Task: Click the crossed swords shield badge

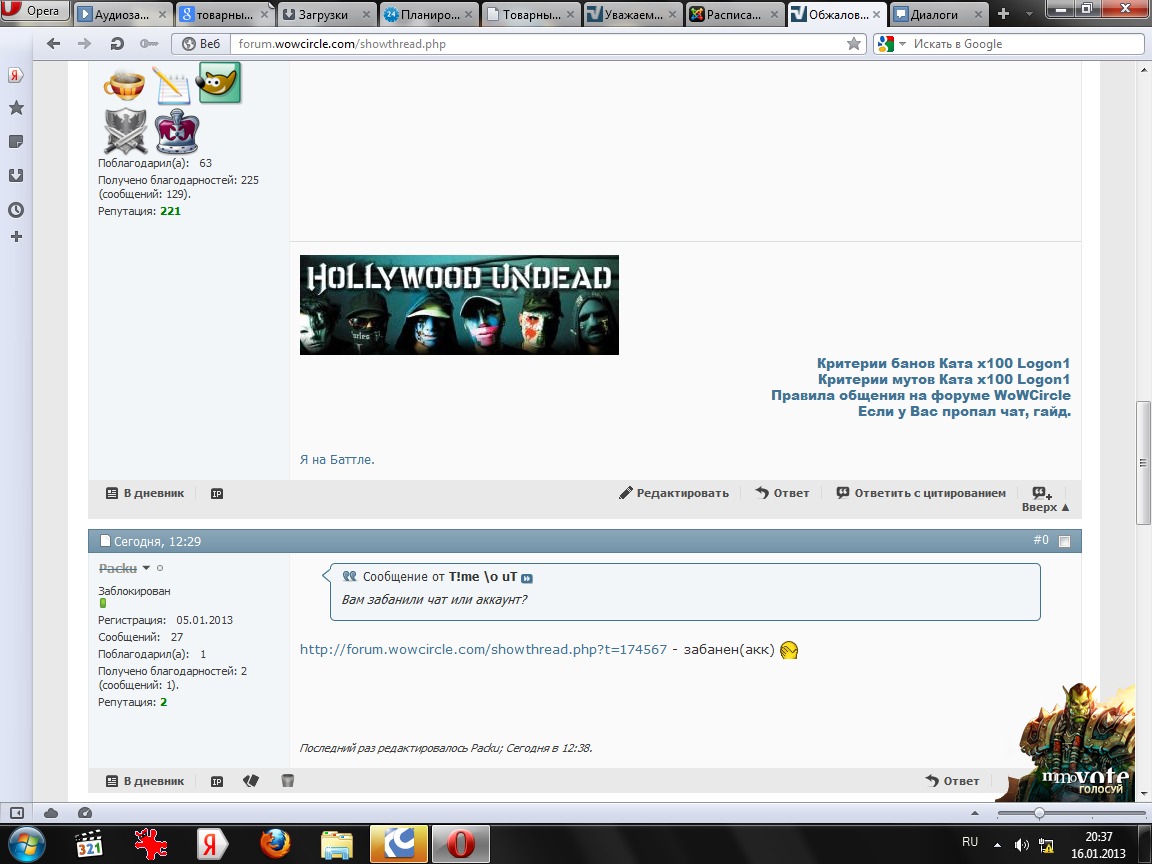Action: (x=126, y=132)
